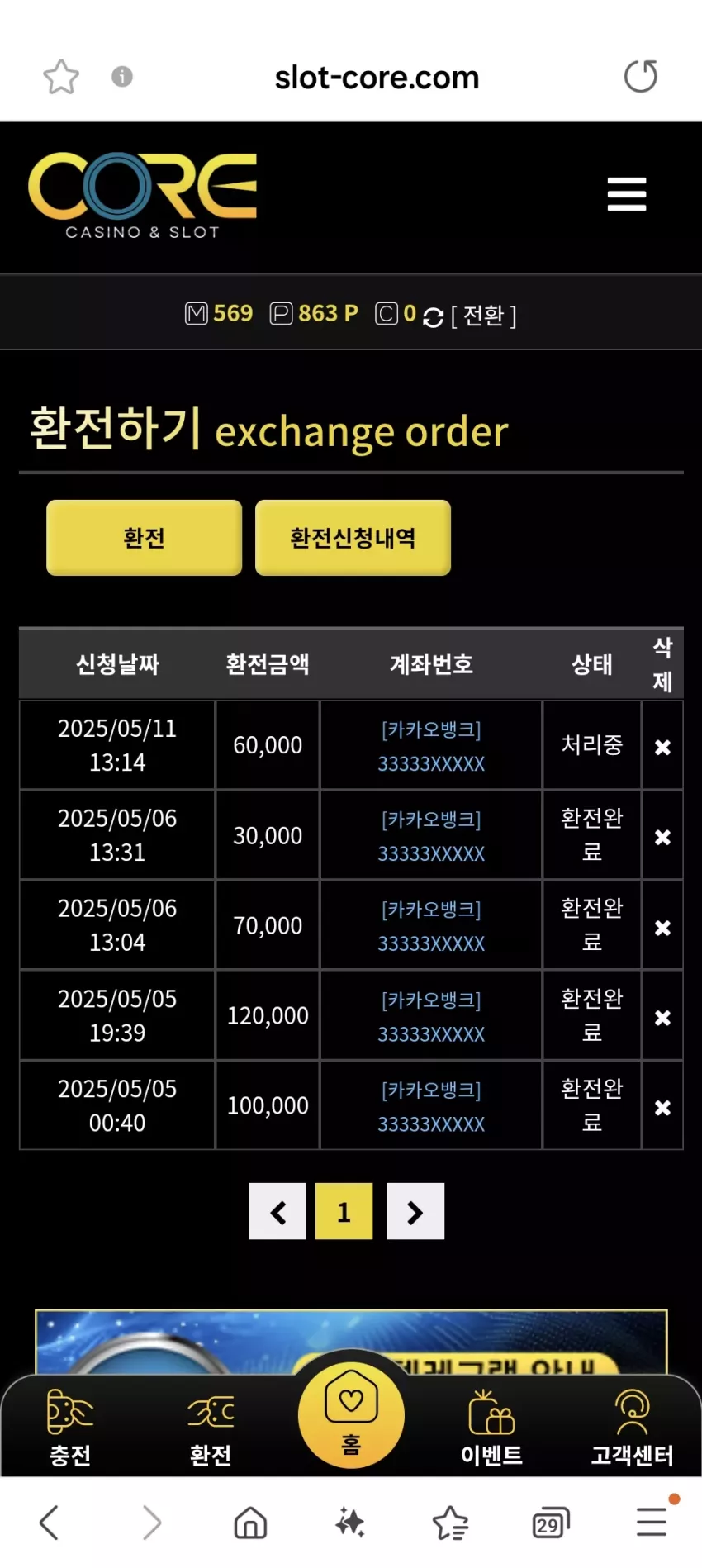This screenshot has width=702, height=1568.
Task: Open the 고객센터 support icon
Action: (x=632, y=1427)
